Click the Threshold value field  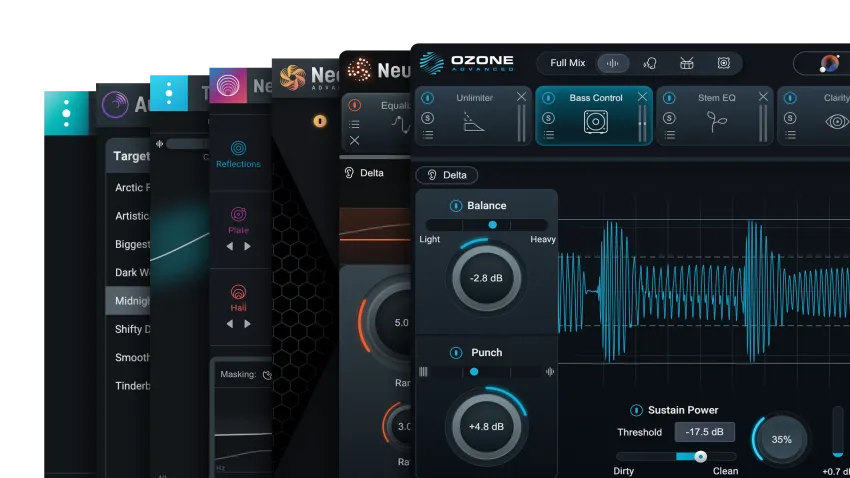(704, 432)
